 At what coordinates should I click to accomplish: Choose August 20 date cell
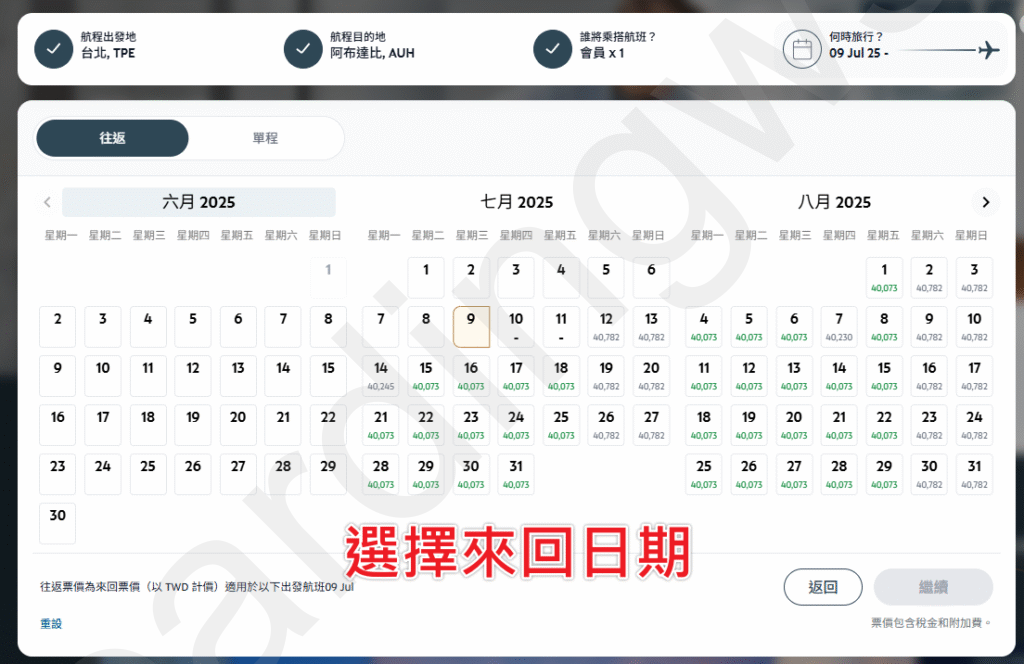pyautogui.click(x=794, y=424)
